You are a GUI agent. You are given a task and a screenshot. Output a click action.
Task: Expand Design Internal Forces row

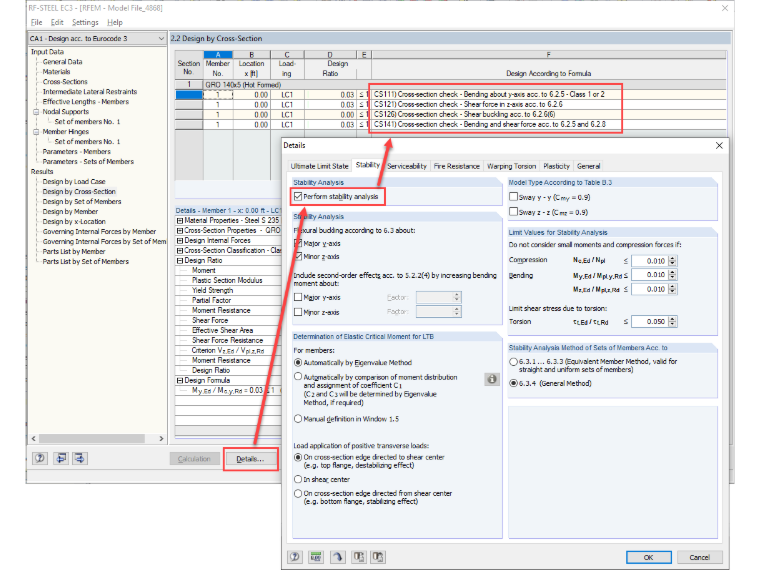point(180,240)
